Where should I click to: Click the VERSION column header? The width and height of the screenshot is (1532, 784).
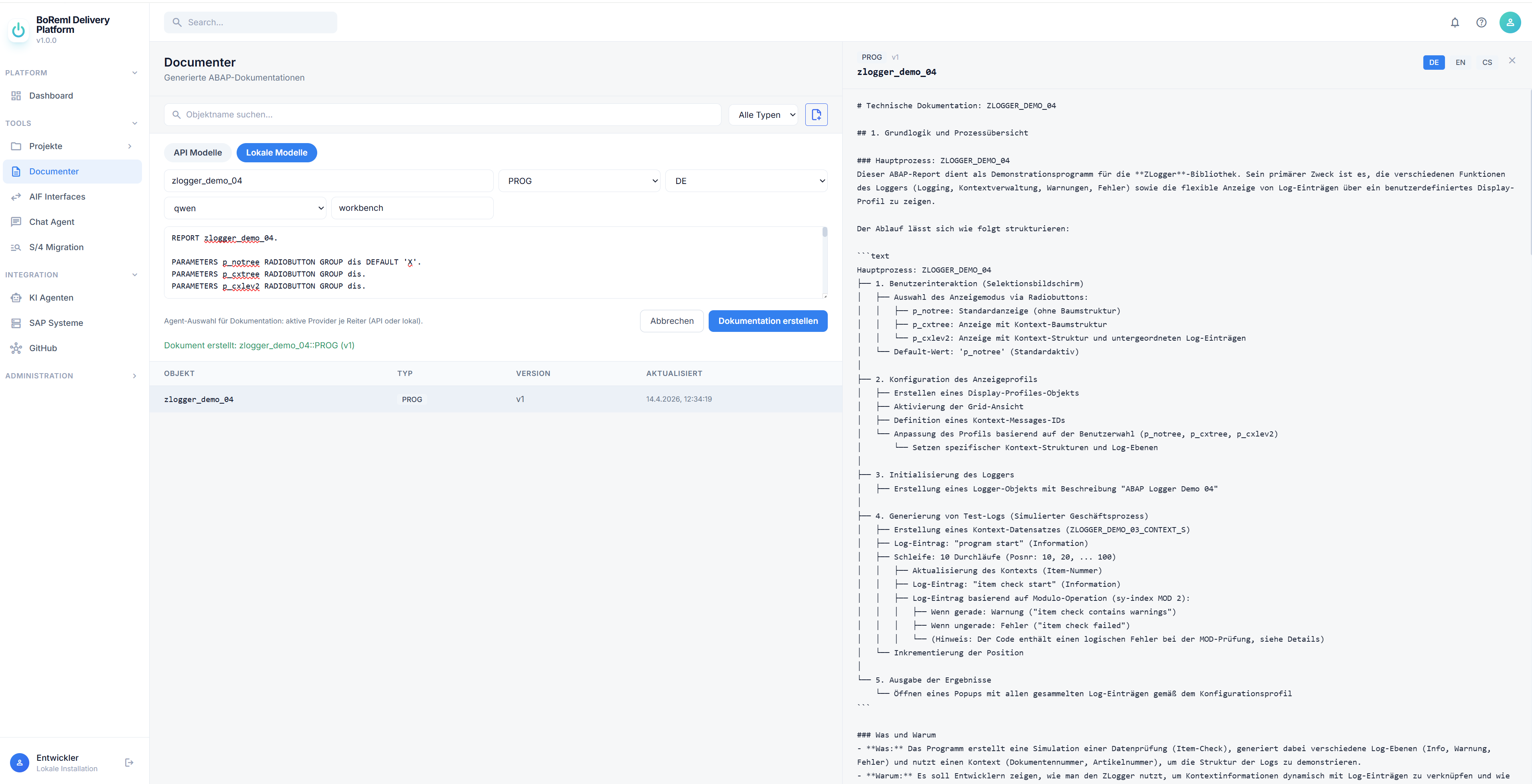533,374
